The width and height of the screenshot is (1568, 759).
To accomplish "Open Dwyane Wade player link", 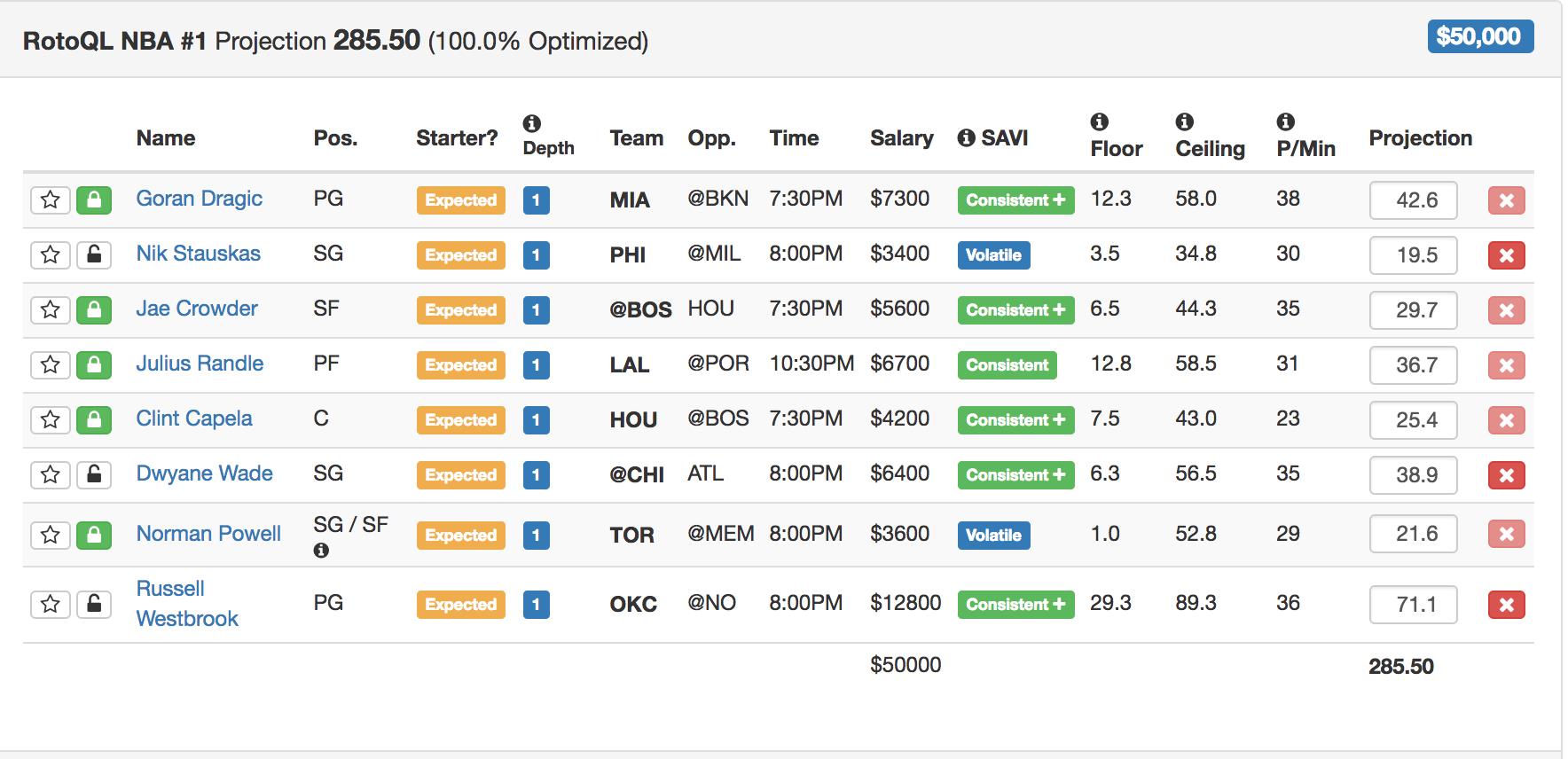I will click(x=204, y=473).
